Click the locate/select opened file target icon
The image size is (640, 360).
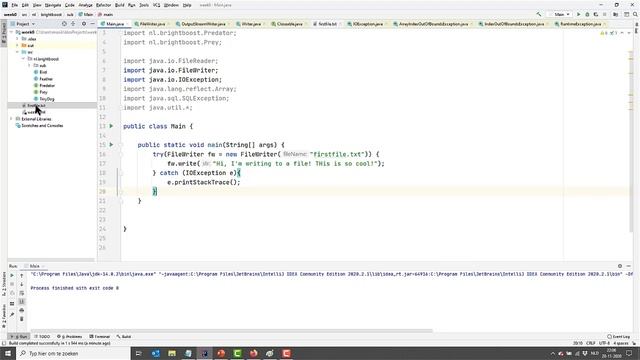click(x=64, y=24)
